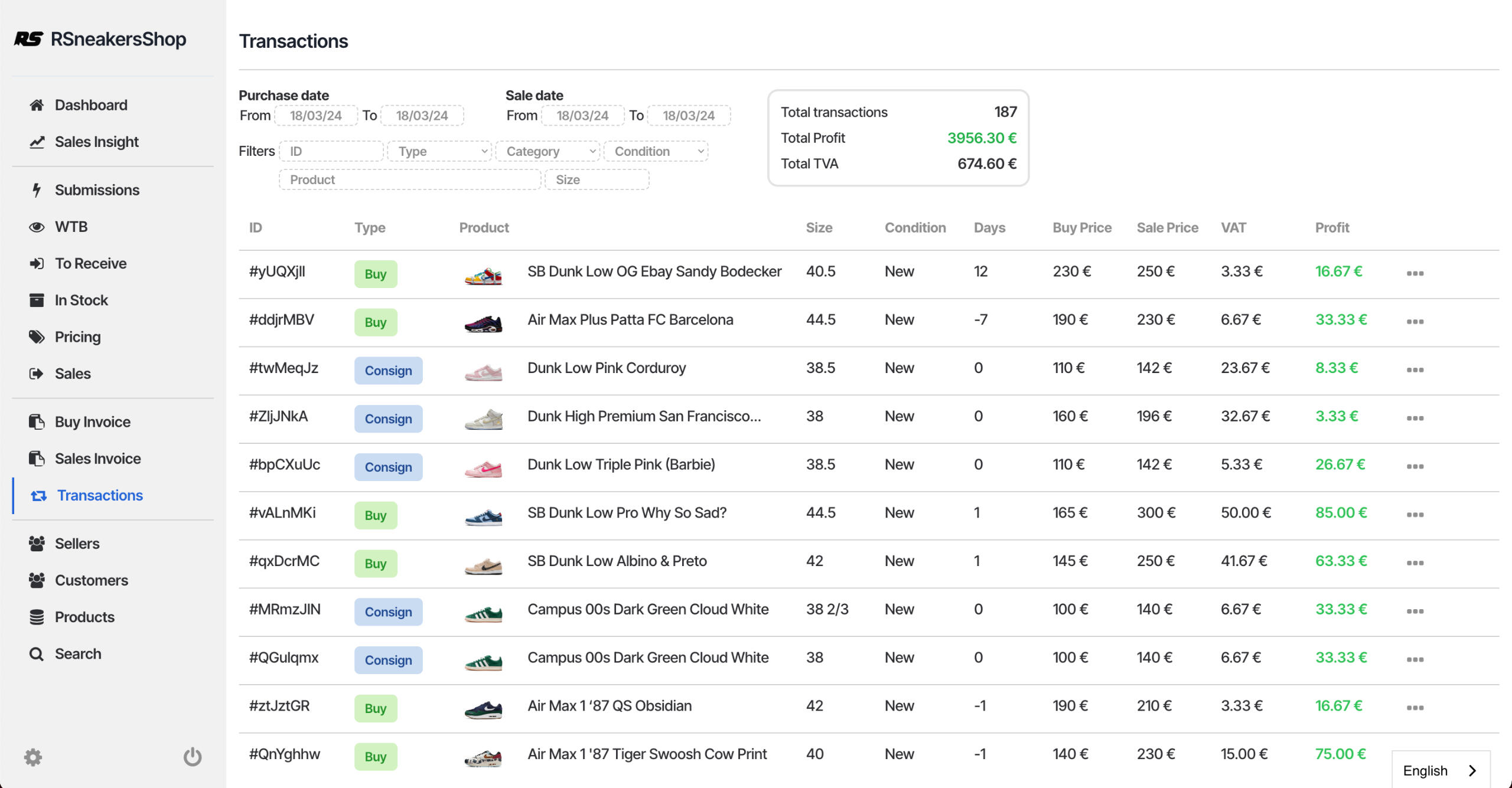Click the Search magnifier icon in sidebar

click(37, 654)
